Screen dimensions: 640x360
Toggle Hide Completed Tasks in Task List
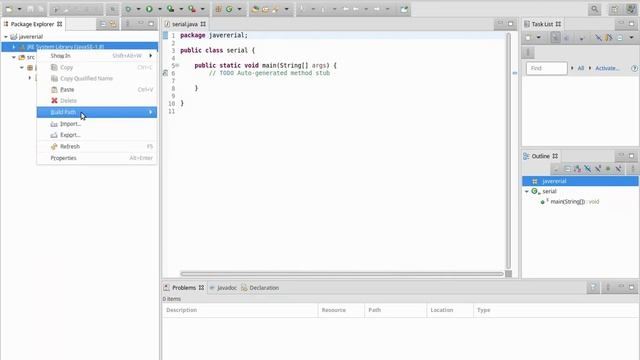coord(598,38)
